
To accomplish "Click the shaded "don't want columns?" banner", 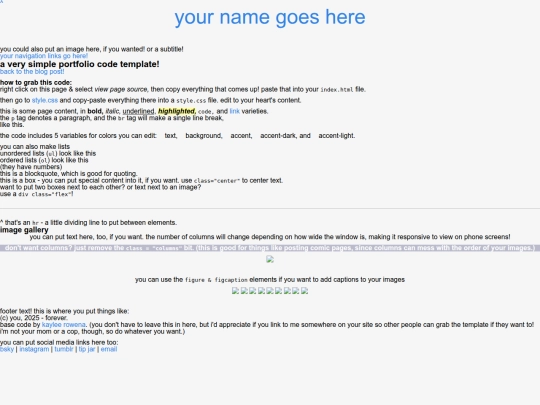I will coord(270,248).
